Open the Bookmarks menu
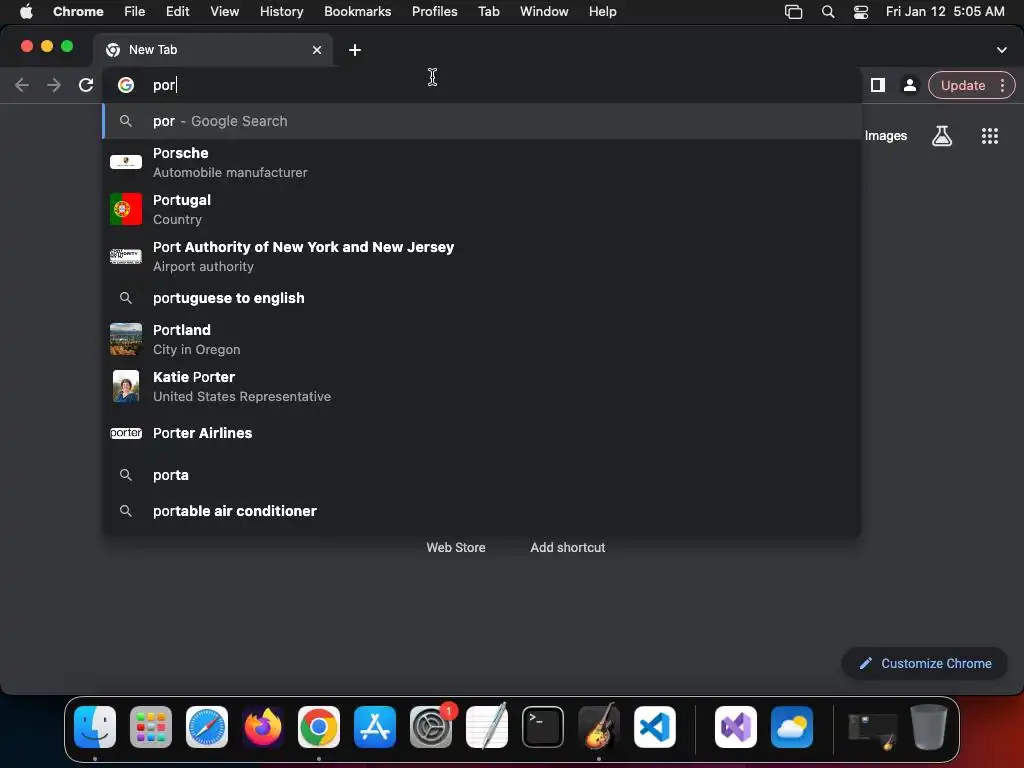1024x768 pixels. pos(357,12)
